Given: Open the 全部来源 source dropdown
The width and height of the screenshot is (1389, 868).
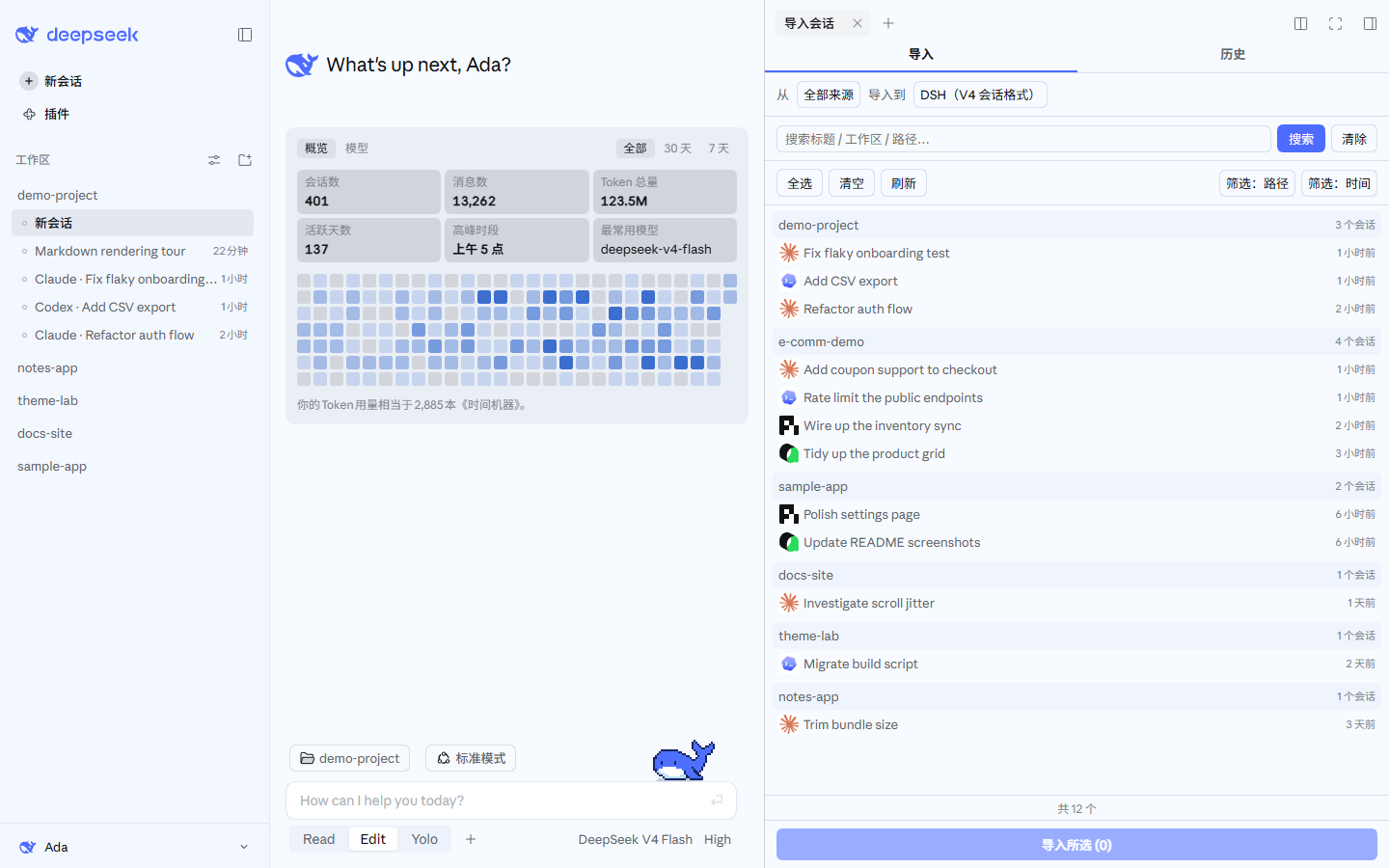Looking at the screenshot, I should [829, 95].
